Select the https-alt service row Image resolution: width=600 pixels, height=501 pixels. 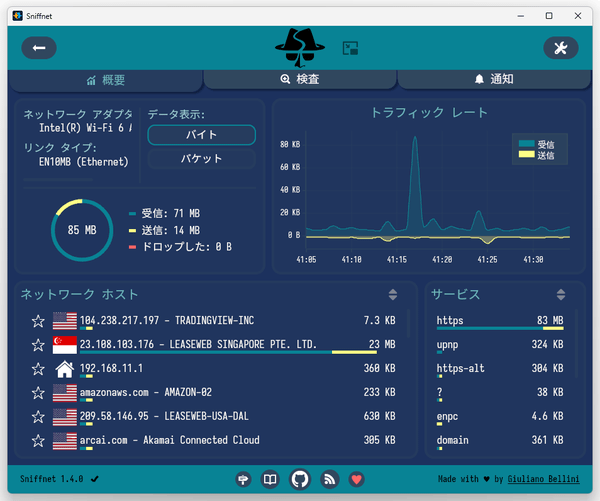click(500, 369)
